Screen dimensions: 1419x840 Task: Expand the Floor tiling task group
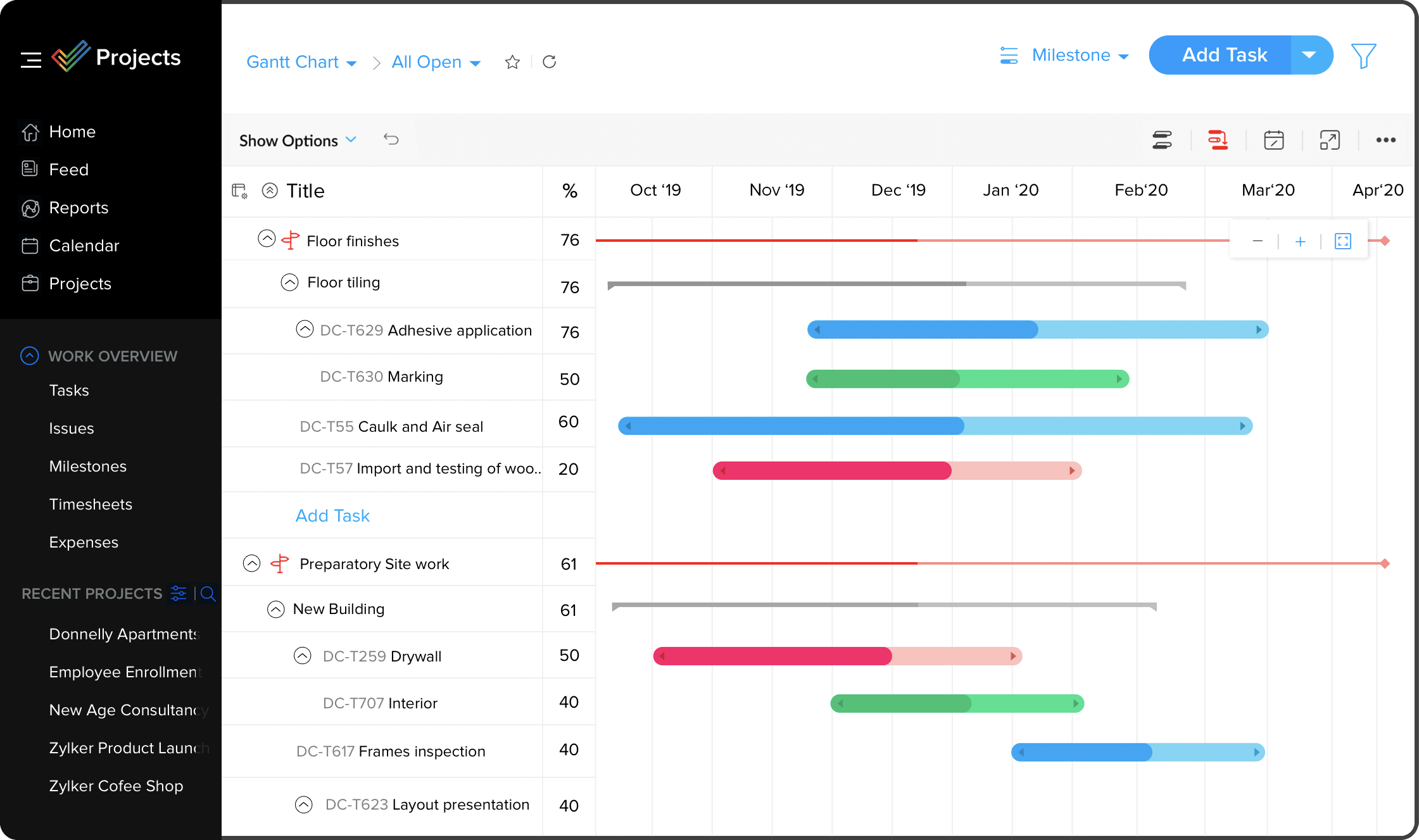[x=289, y=282]
